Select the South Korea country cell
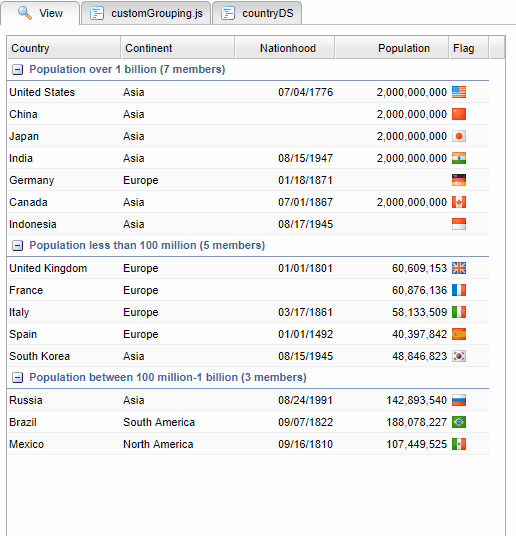The image size is (516, 536). pyautogui.click(x=64, y=356)
